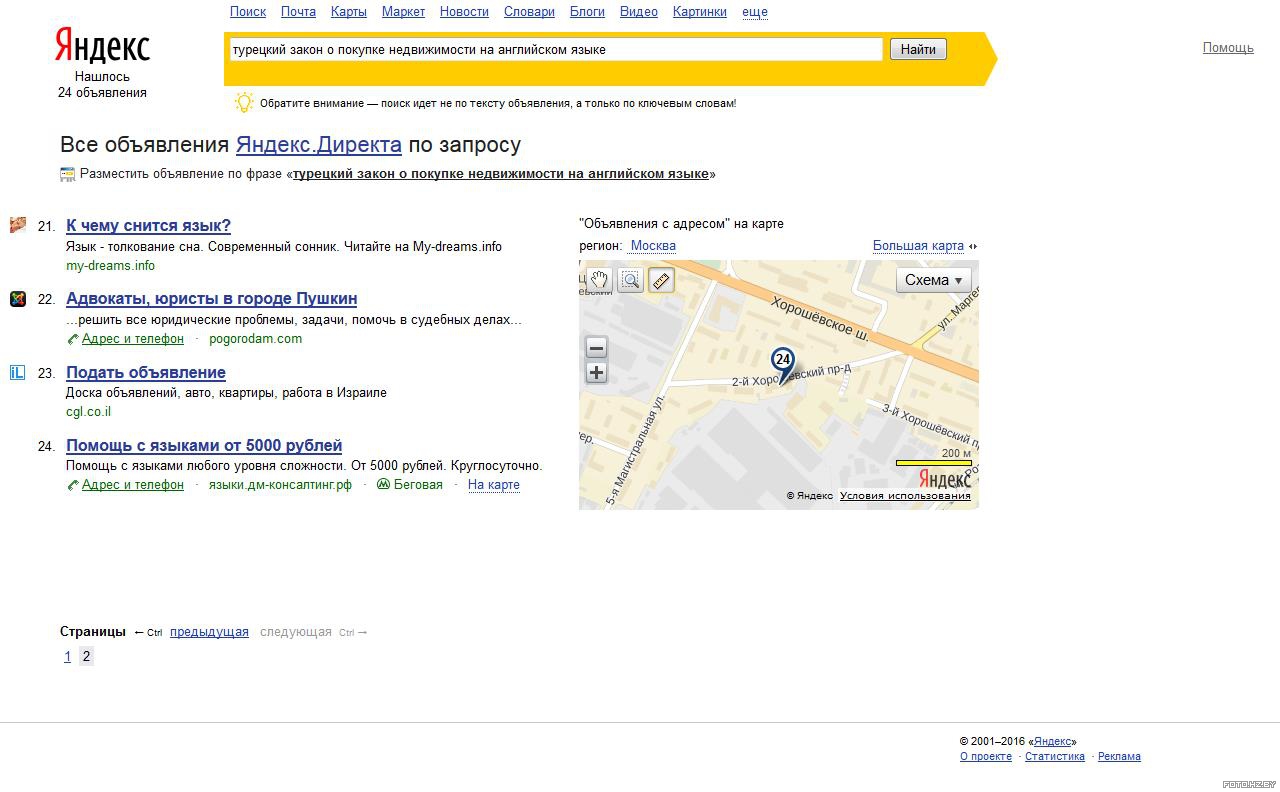
Task: Zoom in the map with plus button
Action: (596, 373)
